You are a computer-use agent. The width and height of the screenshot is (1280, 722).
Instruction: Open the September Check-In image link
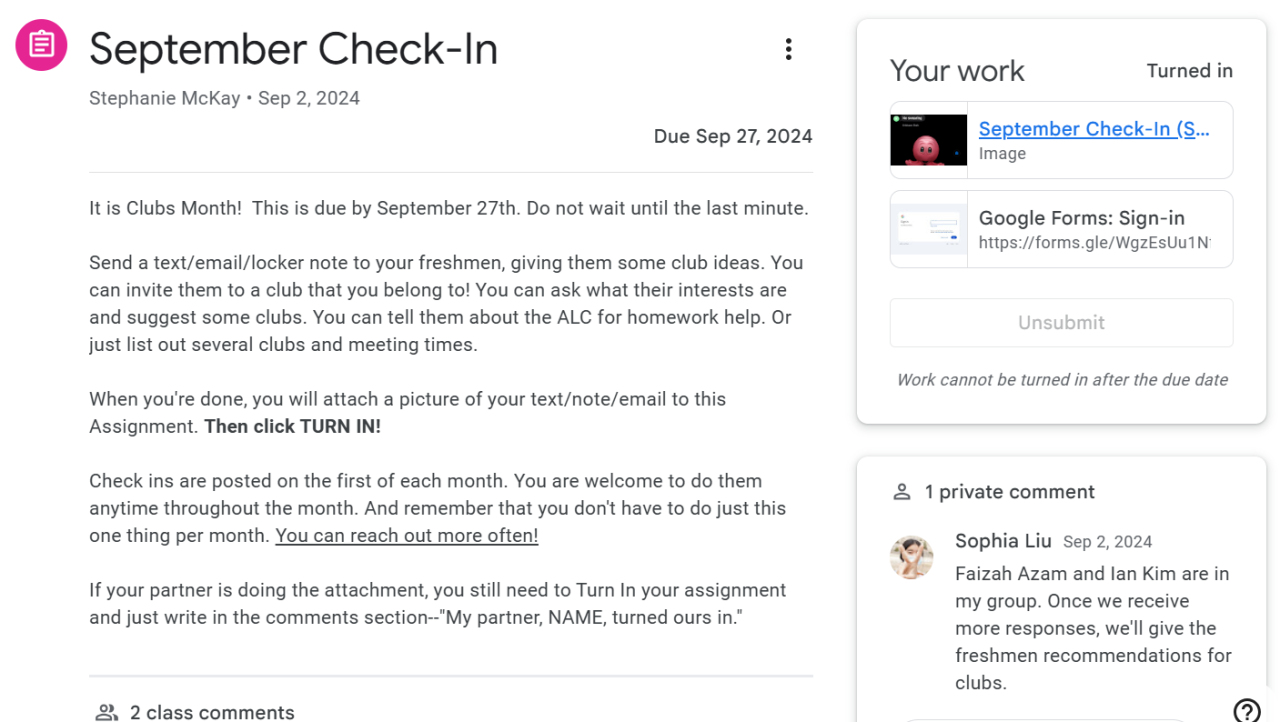coord(1093,129)
